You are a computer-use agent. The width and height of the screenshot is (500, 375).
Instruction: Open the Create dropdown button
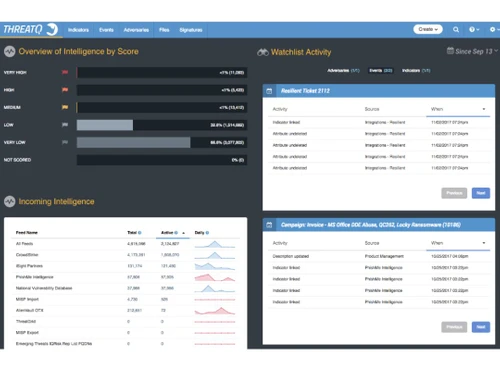pos(428,29)
